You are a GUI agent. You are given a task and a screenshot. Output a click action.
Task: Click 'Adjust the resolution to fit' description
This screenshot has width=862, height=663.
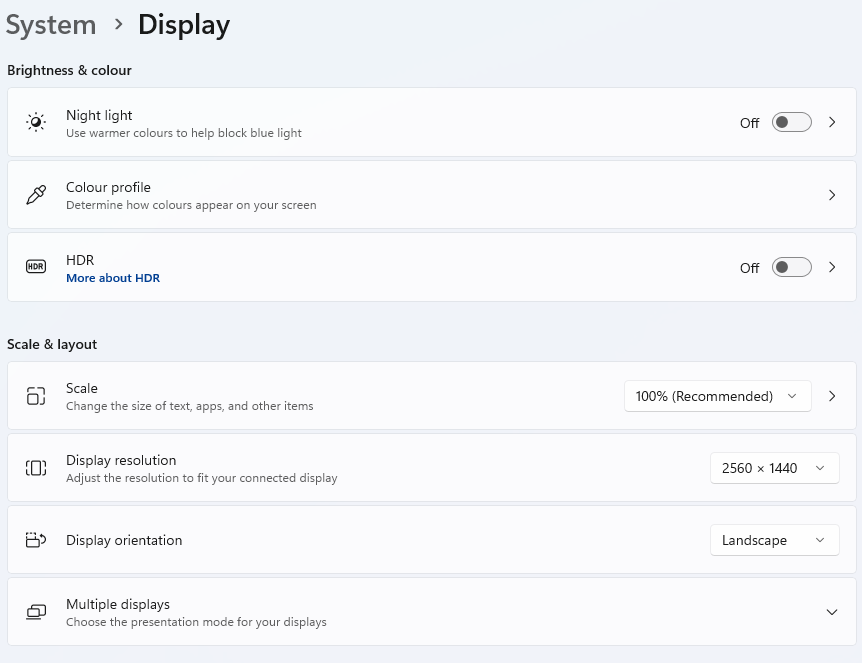click(202, 478)
